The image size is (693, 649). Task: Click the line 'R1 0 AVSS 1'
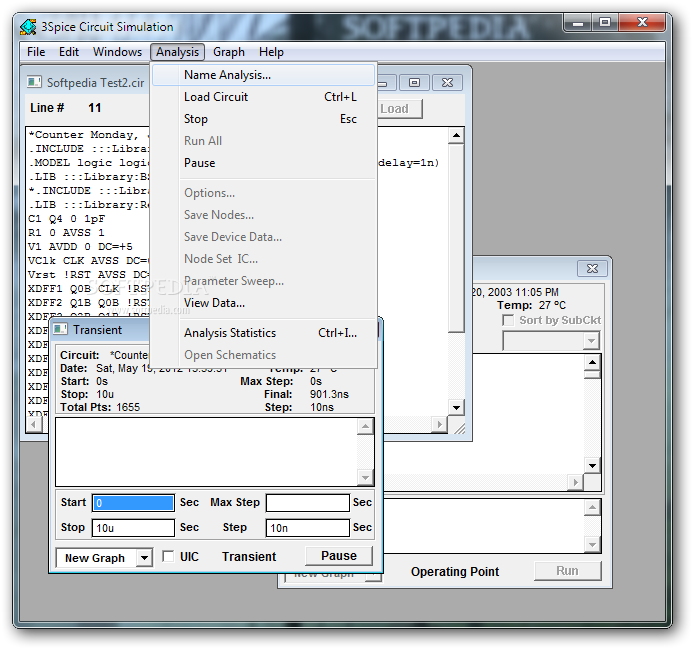[66, 233]
